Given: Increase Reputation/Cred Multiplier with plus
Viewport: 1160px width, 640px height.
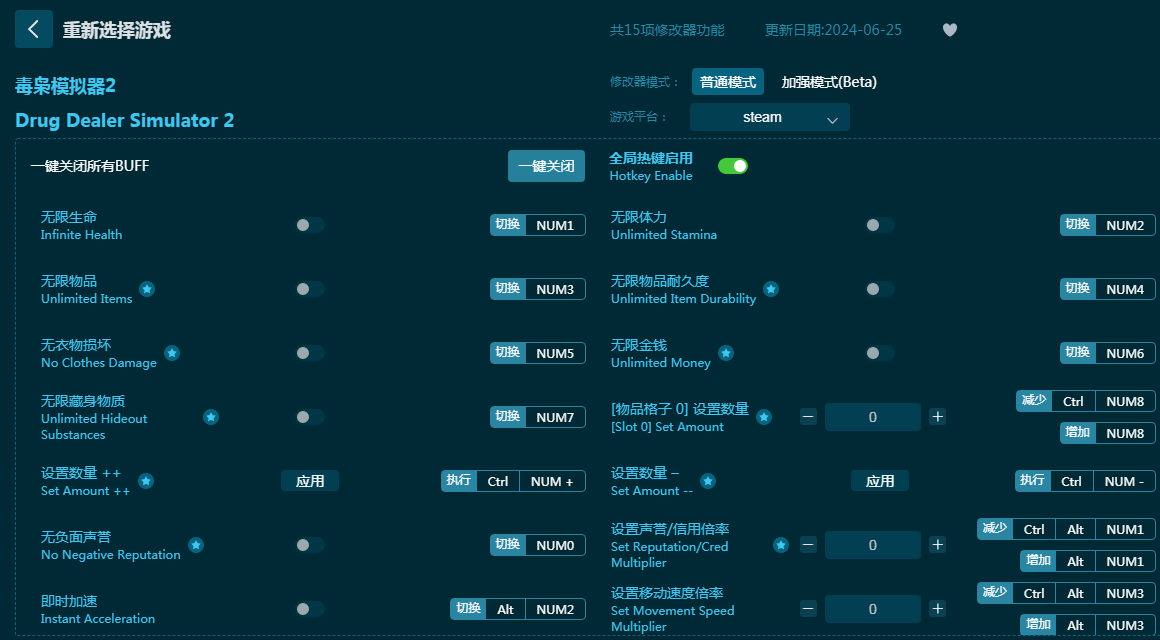Looking at the screenshot, I should [x=937, y=545].
